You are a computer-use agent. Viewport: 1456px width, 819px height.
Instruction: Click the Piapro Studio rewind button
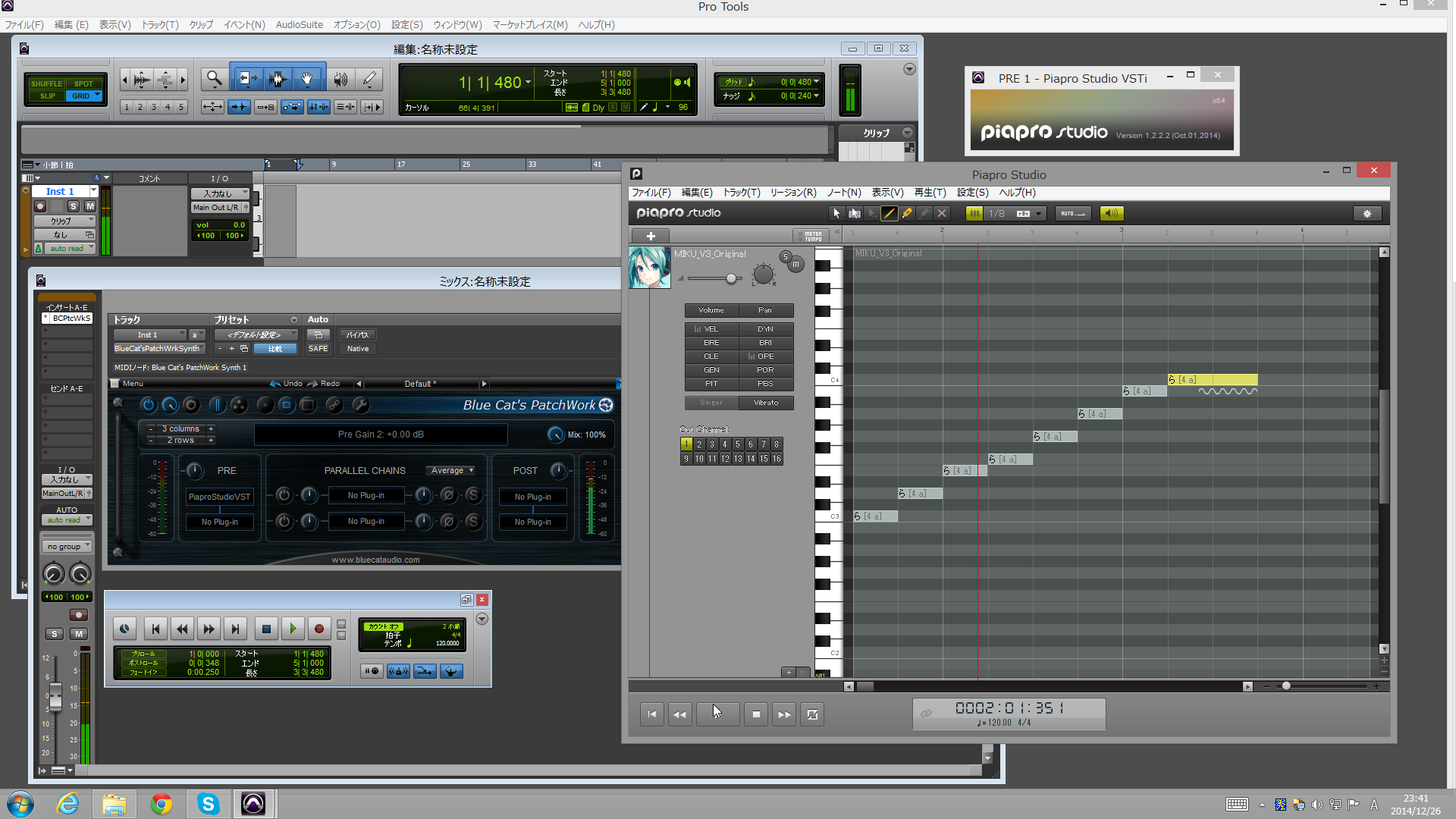pos(680,714)
